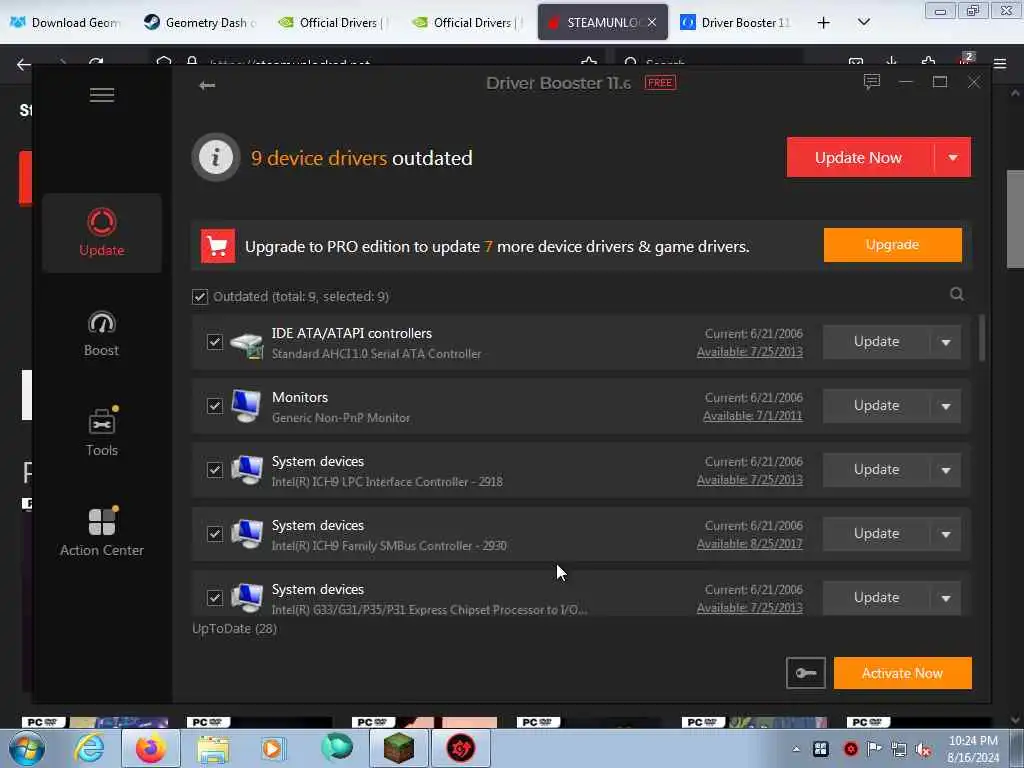Toggle the select-all Outdated checkbox

pos(200,296)
